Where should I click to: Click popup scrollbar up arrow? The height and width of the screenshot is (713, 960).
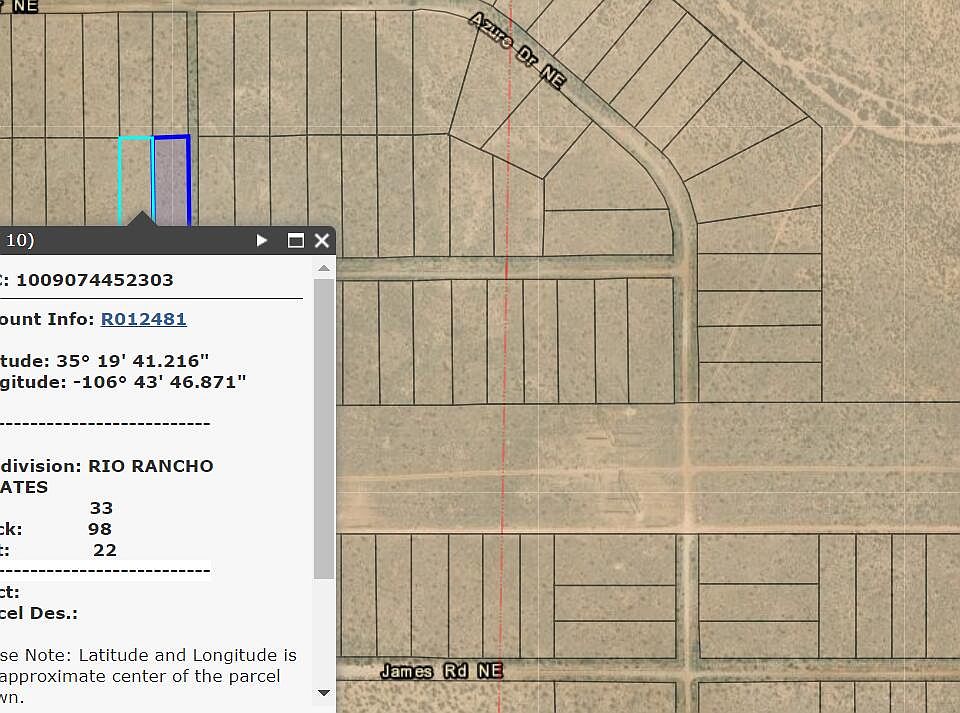pyautogui.click(x=324, y=268)
